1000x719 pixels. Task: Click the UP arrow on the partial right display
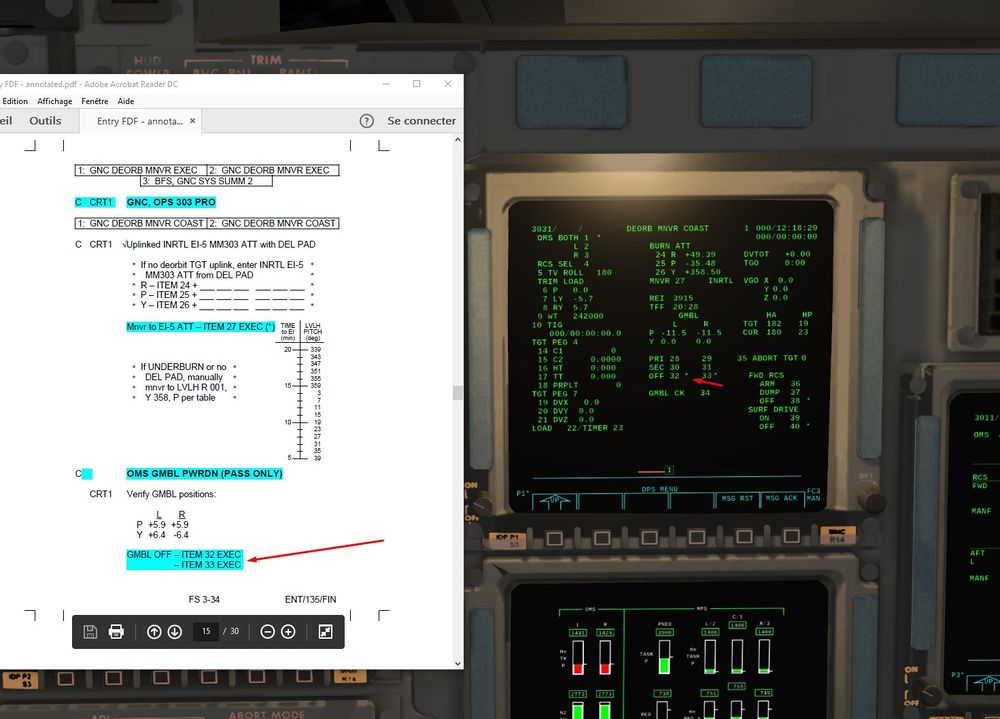click(x=987, y=683)
